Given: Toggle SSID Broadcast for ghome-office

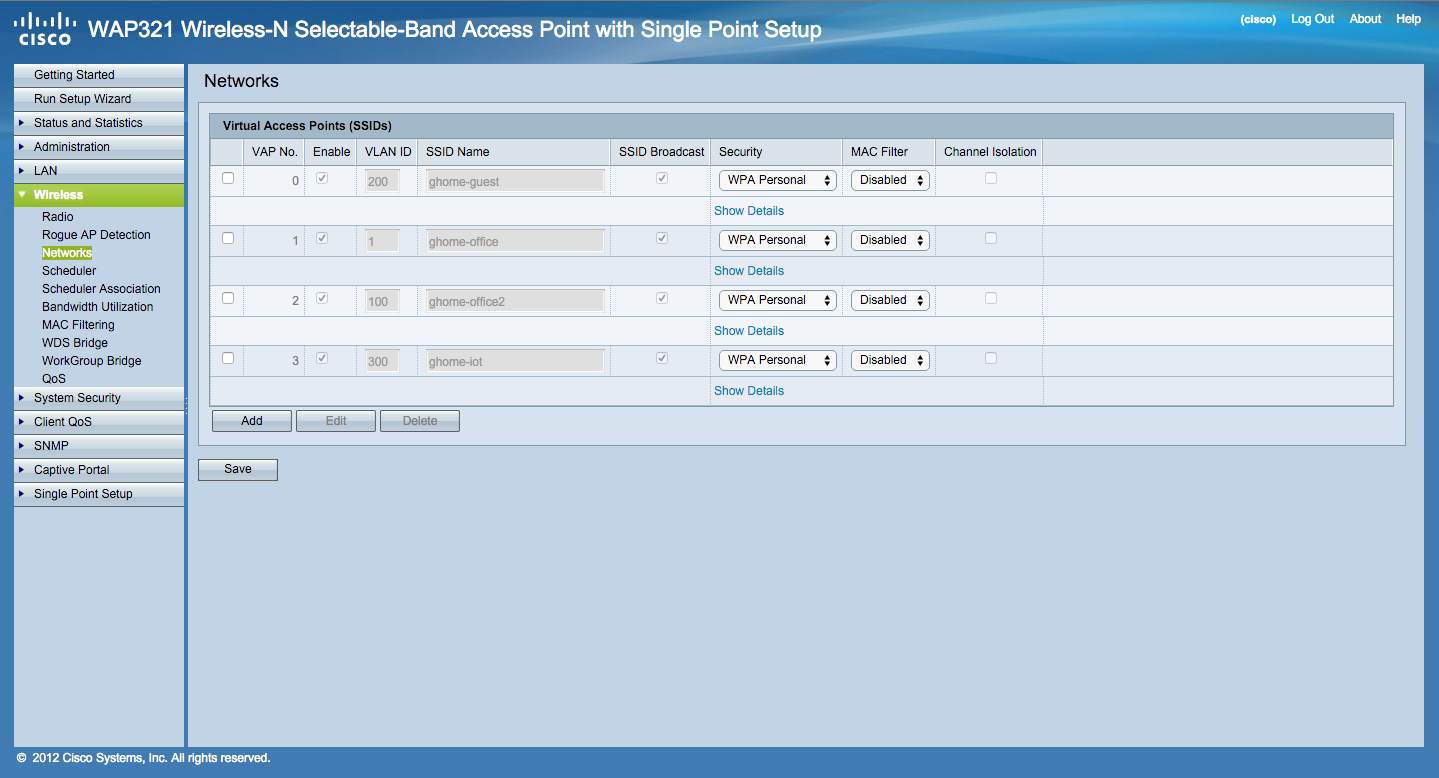Looking at the screenshot, I should click(x=662, y=238).
